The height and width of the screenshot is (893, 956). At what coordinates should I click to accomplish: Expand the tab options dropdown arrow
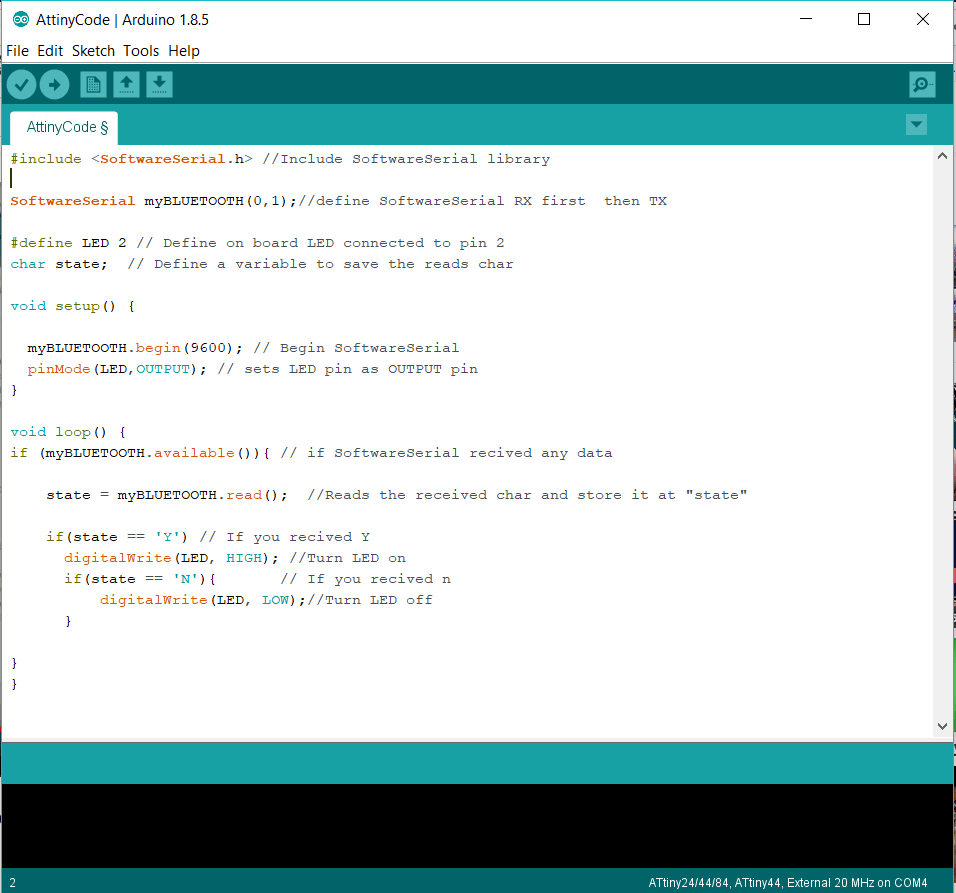916,125
